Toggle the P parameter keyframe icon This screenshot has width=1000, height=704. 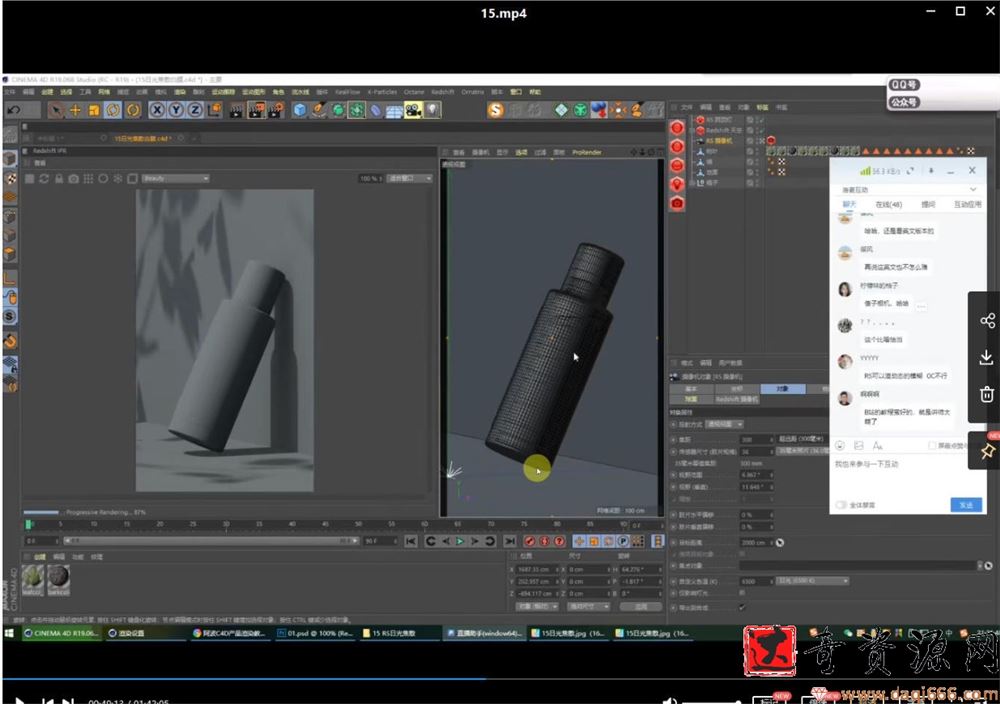(623, 541)
